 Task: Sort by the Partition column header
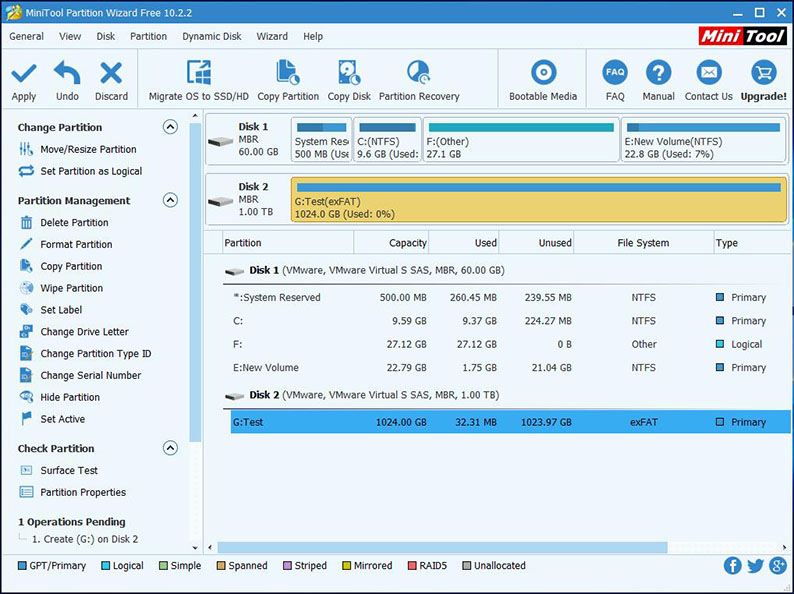click(x=288, y=243)
